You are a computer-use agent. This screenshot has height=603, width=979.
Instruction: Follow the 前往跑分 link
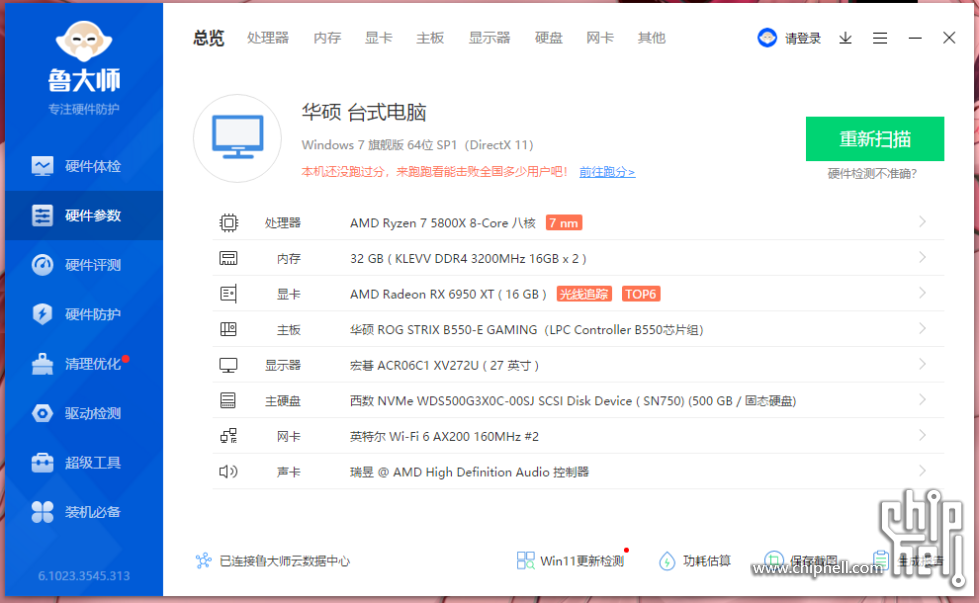click(x=607, y=172)
